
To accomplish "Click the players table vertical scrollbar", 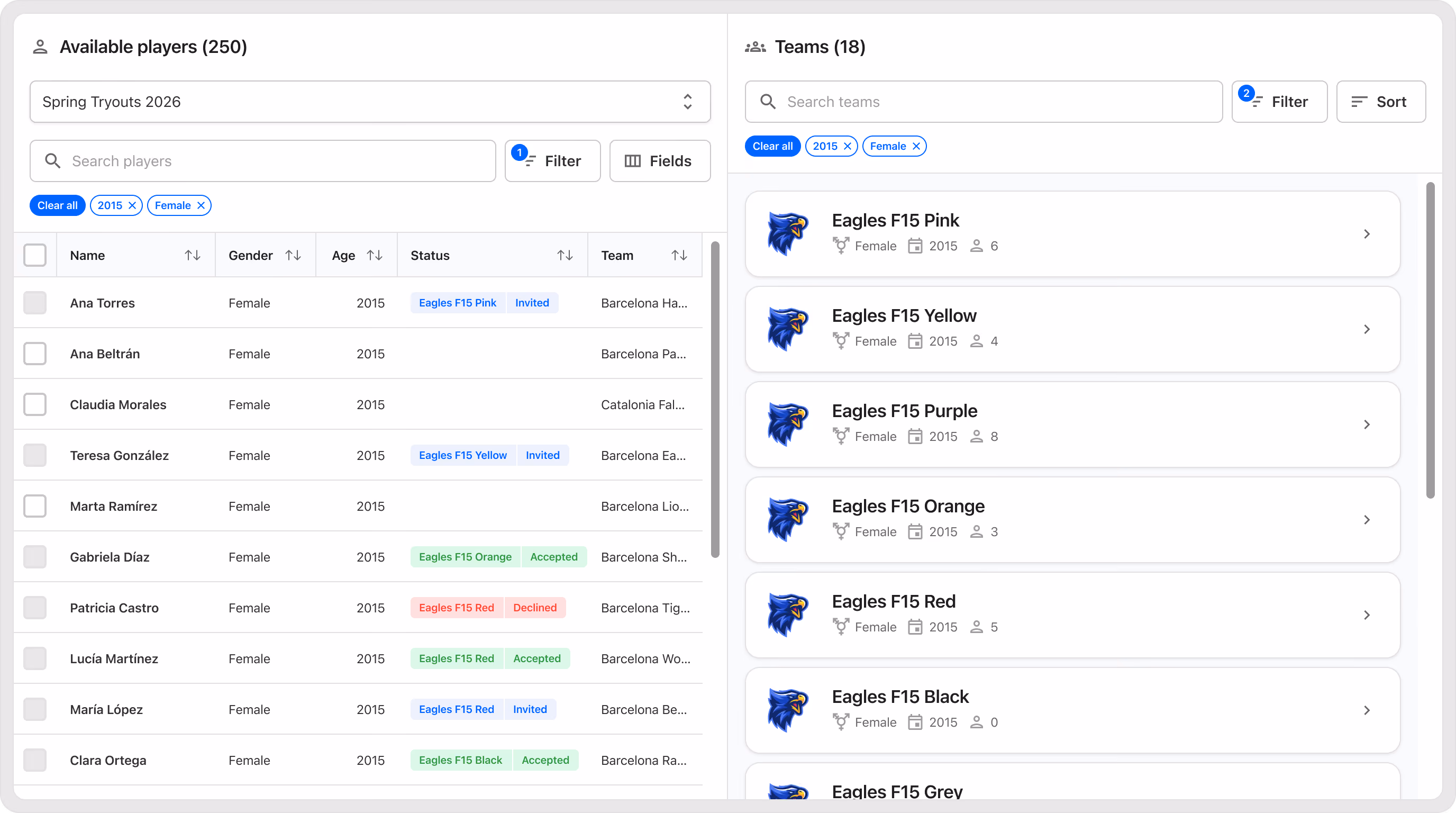I will pyautogui.click(x=715, y=400).
